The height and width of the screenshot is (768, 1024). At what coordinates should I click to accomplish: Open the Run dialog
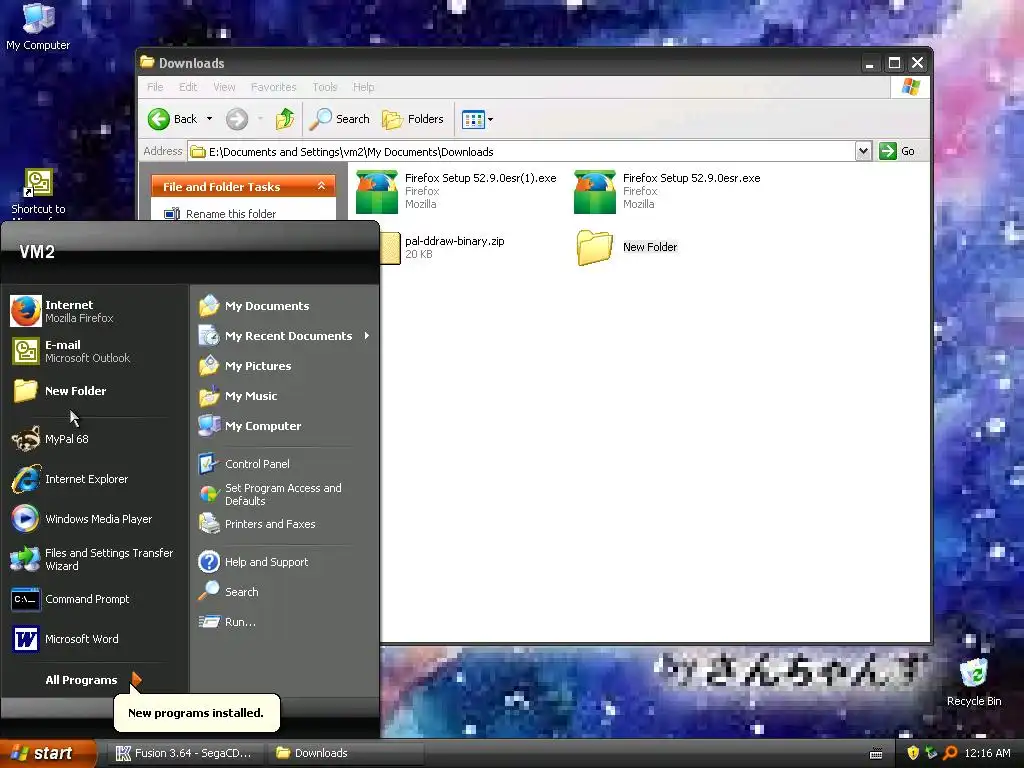(x=284, y=622)
